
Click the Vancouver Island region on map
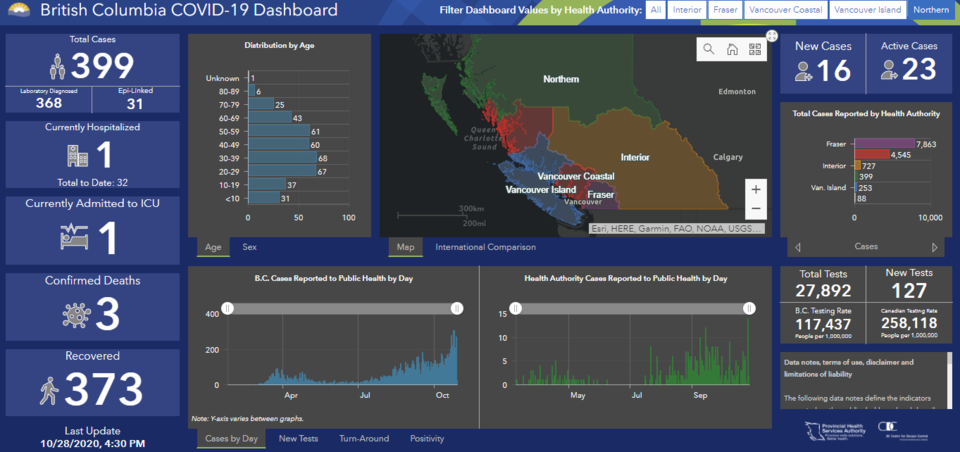[x=541, y=190]
